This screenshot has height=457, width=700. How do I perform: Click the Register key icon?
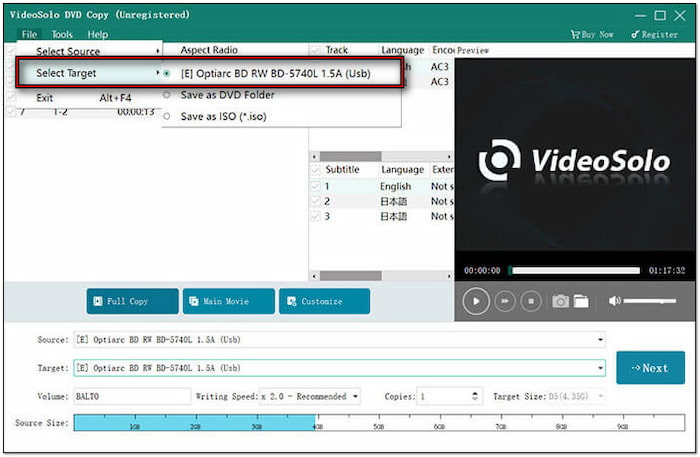(x=636, y=34)
